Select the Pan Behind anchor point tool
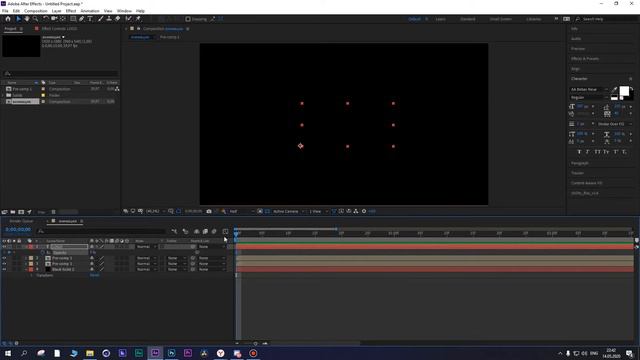This screenshot has height=360, width=640. (63, 19)
